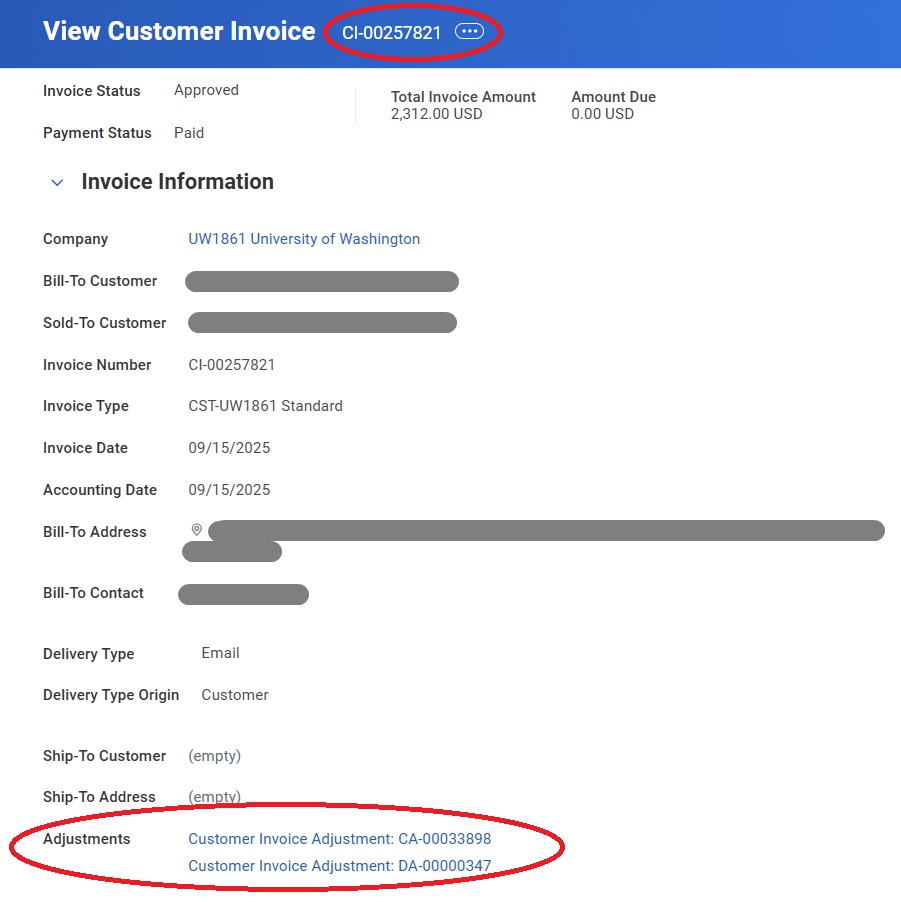Viewport: 901px width, 902px height.
Task: Select the Invoice Status value Approved
Action: pyautogui.click(x=206, y=90)
